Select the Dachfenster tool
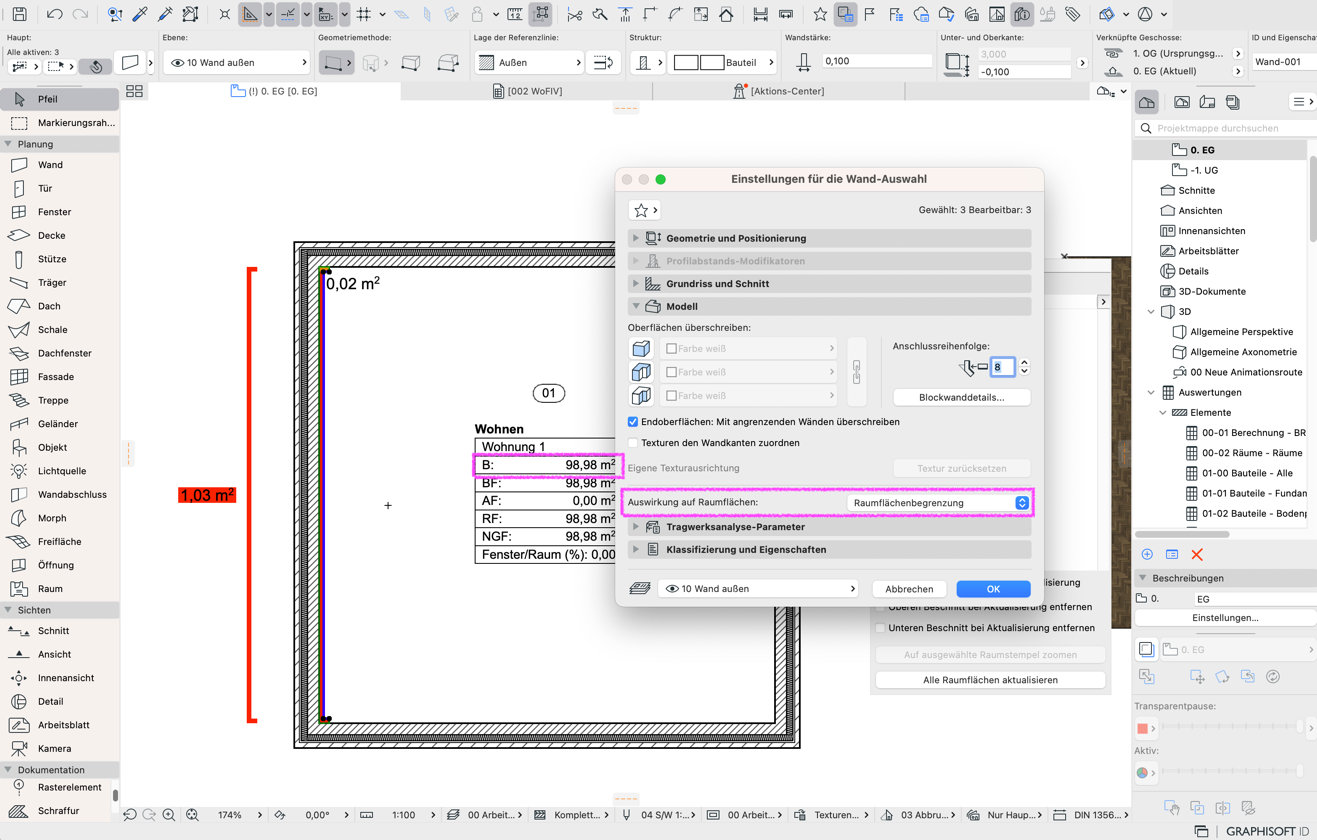 click(59, 353)
